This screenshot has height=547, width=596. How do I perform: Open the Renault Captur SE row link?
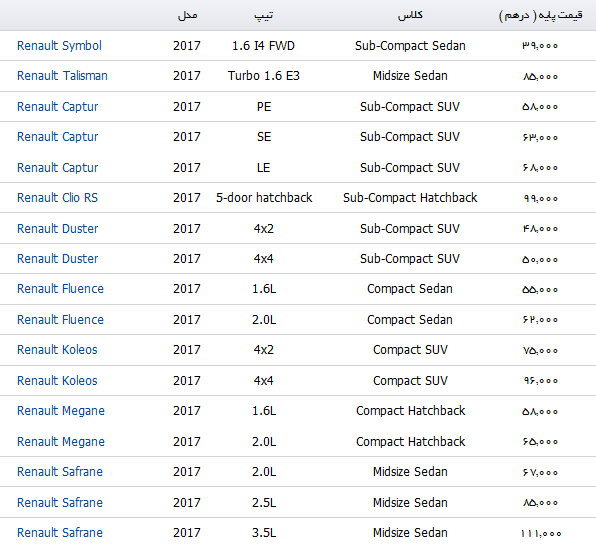pyautogui.click(x=57, y=136)
